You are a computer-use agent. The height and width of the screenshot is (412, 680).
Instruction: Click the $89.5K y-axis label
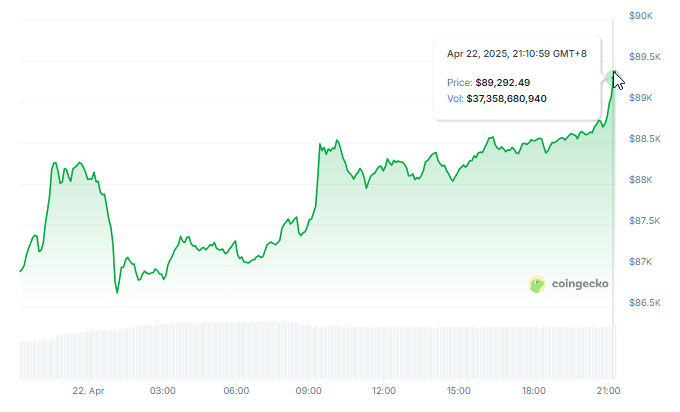point(642,57)
